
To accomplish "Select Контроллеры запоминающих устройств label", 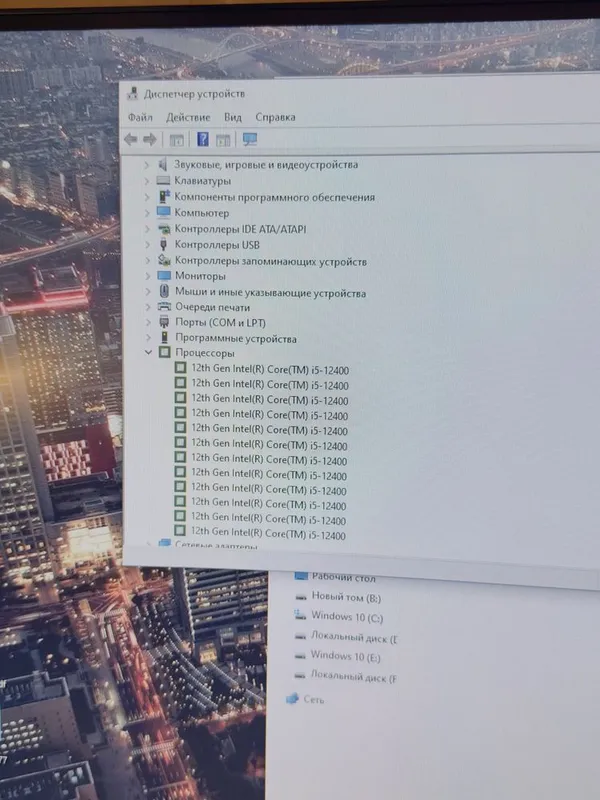I will (270, 261).
